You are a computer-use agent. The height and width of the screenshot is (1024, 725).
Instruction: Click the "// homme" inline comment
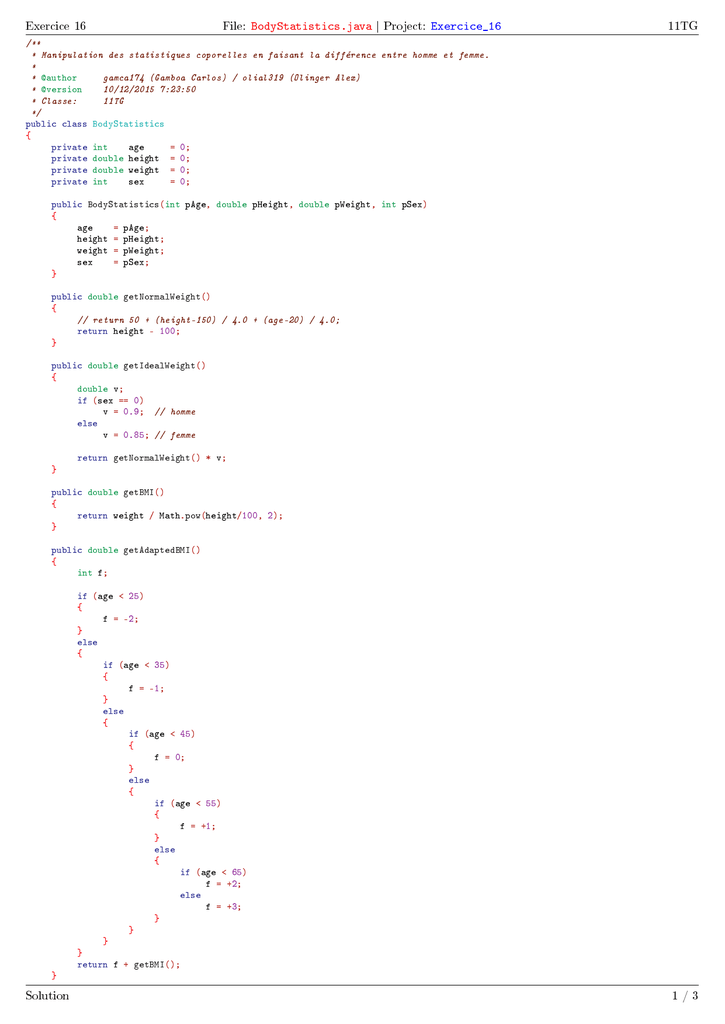tap(175, 412)
